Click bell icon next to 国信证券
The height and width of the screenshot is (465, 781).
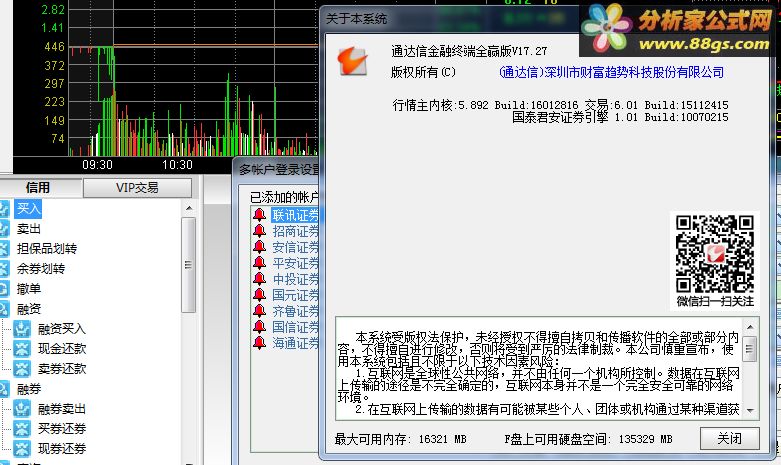pyautogui.click(x=259, y=327)
